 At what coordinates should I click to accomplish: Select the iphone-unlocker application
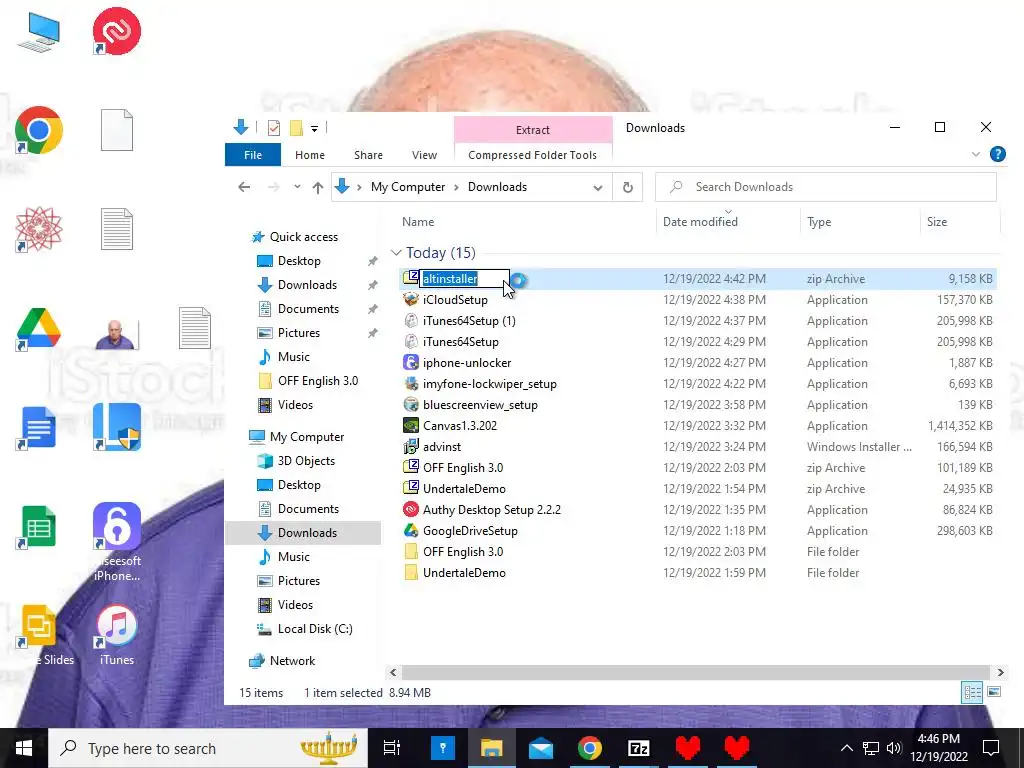click(467, 362)
